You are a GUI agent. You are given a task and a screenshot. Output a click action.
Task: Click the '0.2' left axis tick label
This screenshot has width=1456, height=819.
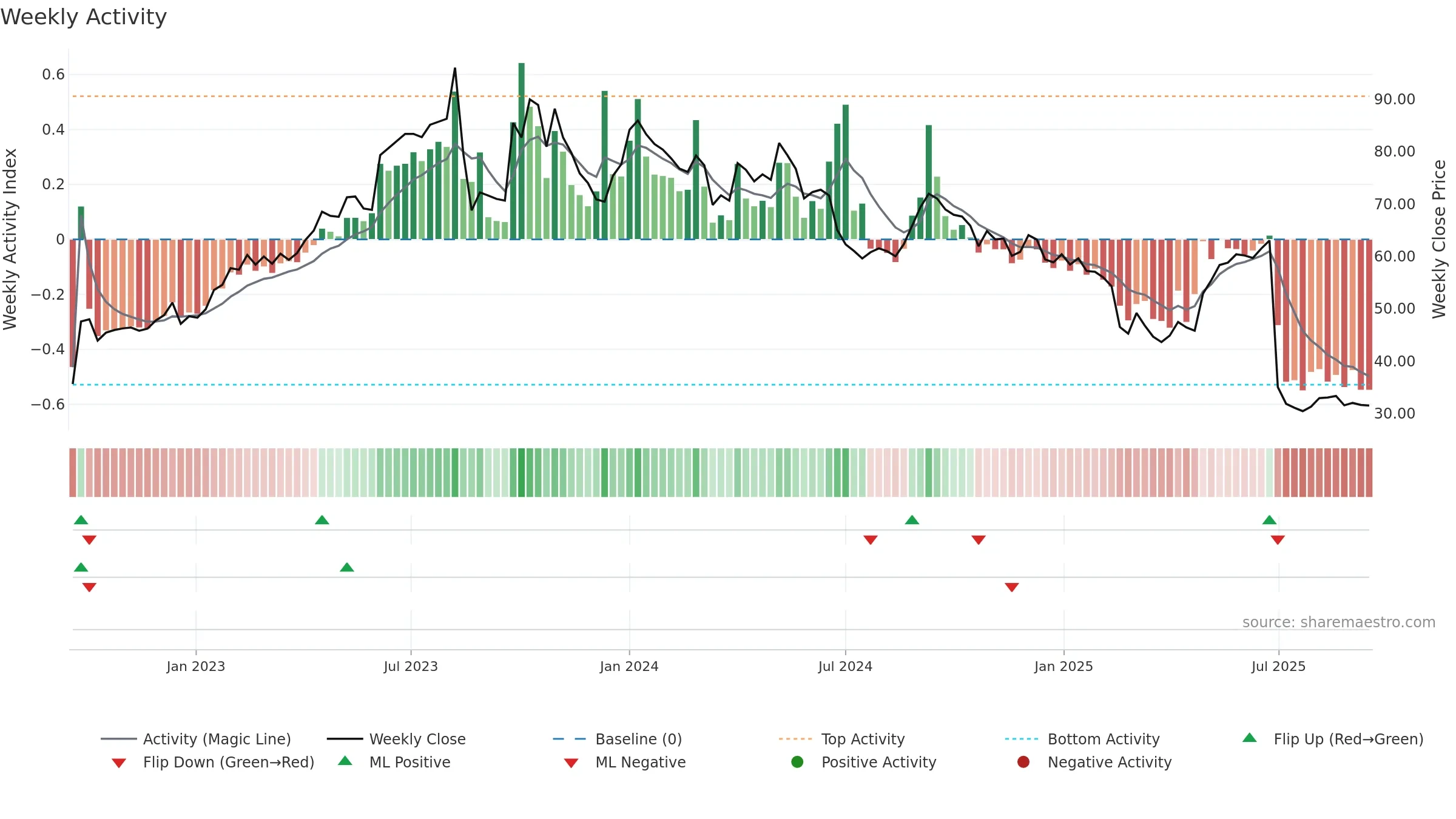[x=53, y=184]
